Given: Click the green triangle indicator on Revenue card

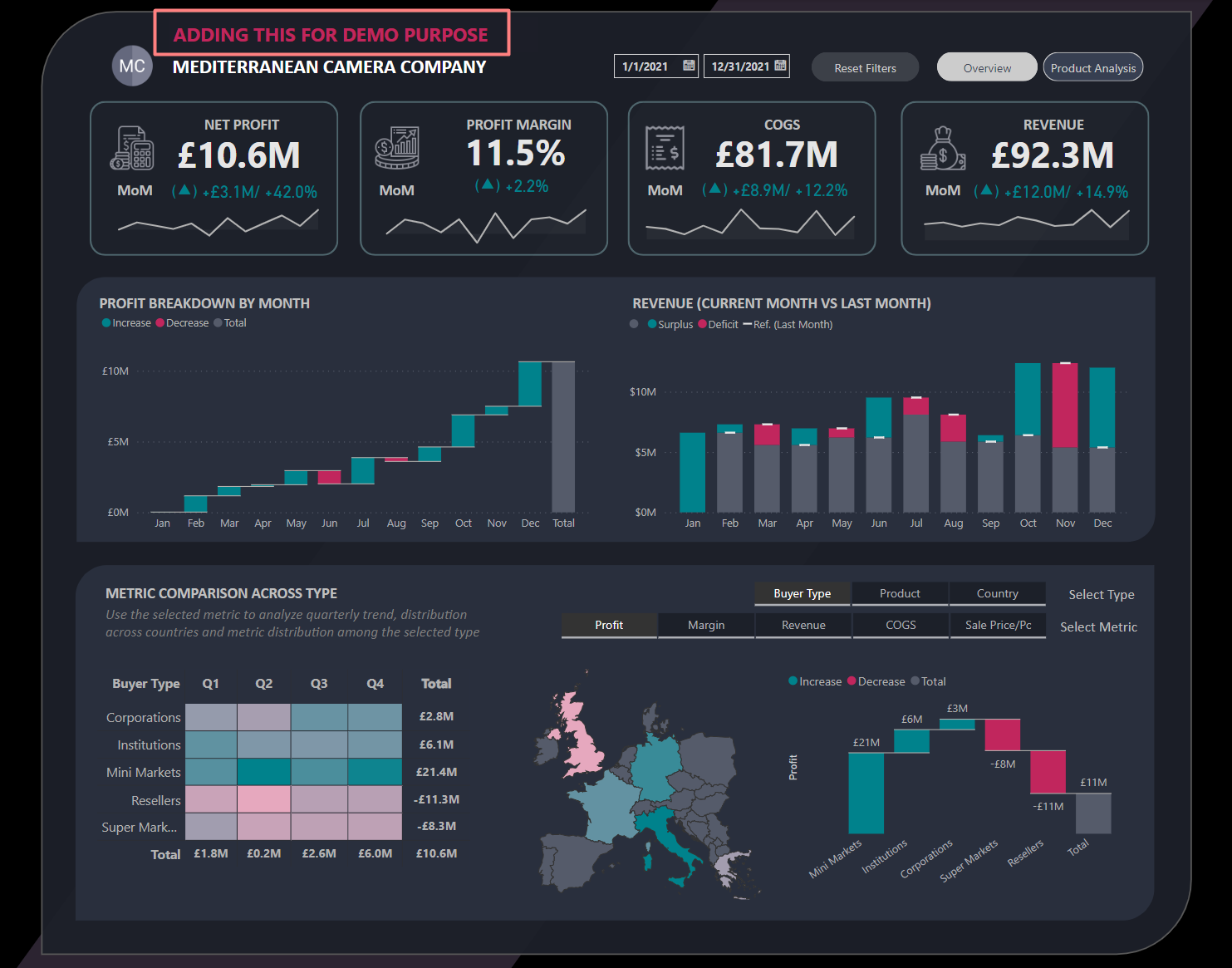Looking at the screenshot, I should 988,190.
